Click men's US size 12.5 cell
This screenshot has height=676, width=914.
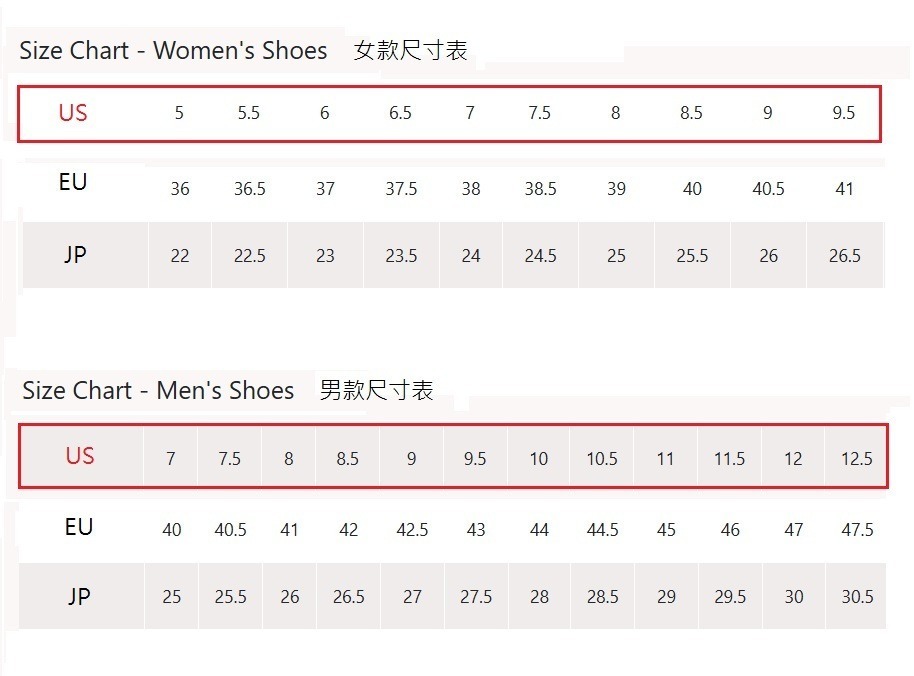click(857, 459)
